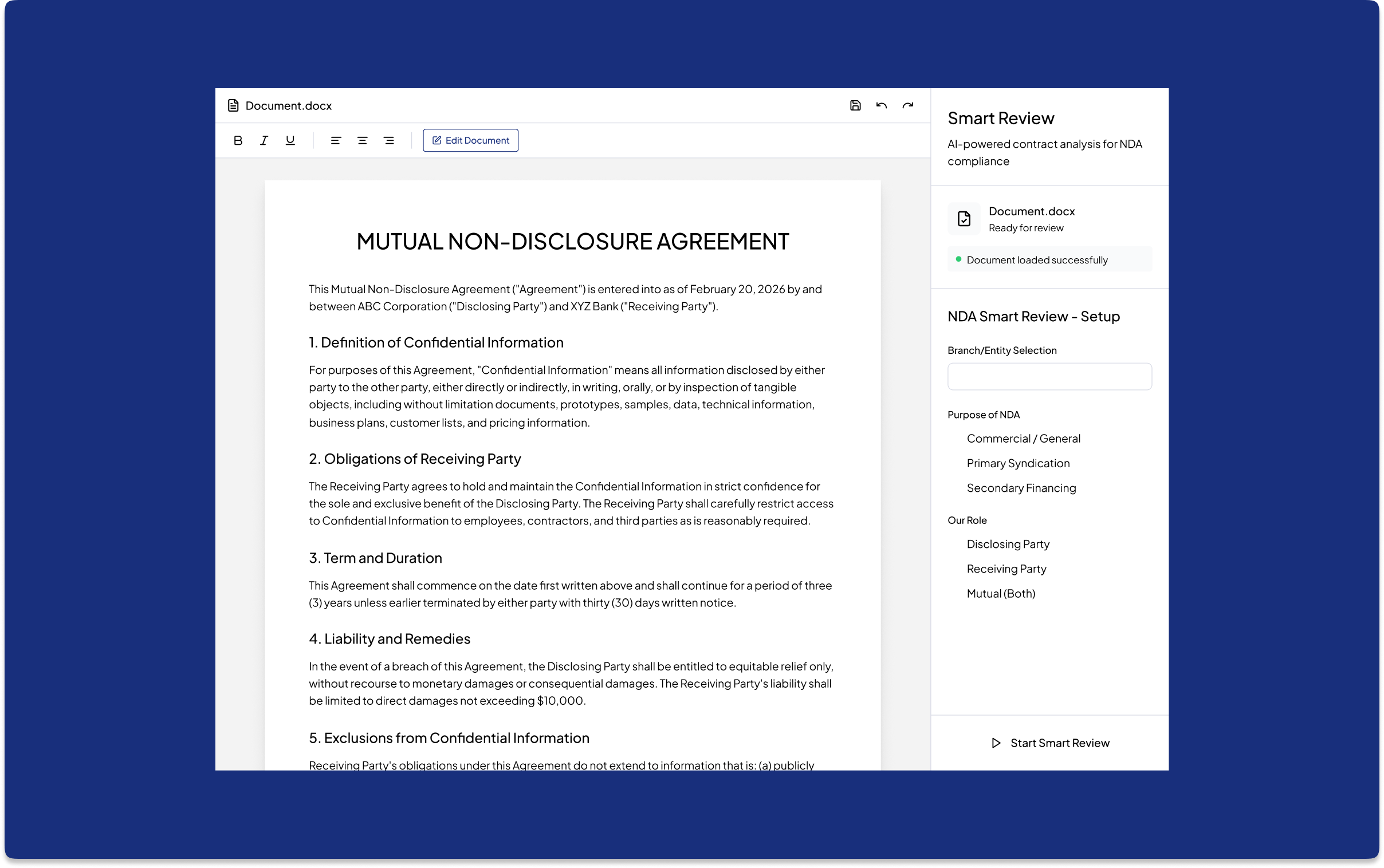Click the document file icon beside Document.docx title
1384x868 pixels.
click(x=233, y=105)
